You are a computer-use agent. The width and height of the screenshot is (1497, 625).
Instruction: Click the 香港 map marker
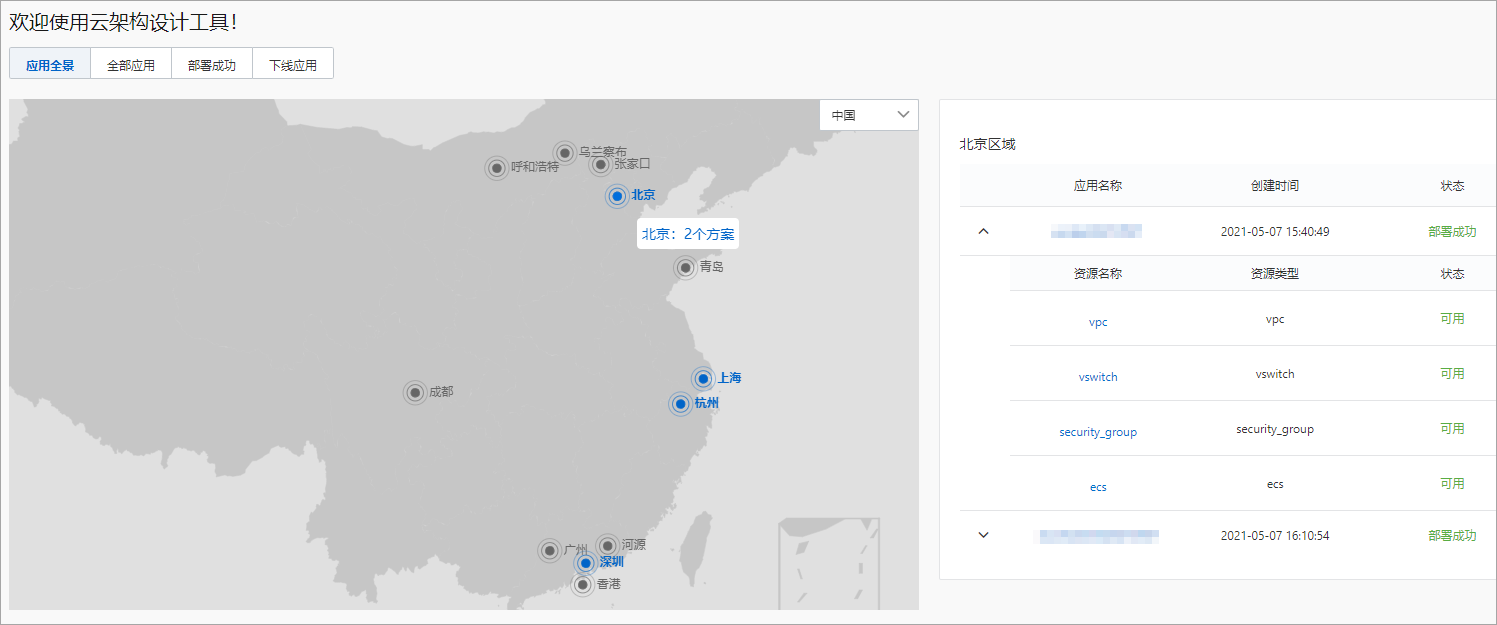583,585
